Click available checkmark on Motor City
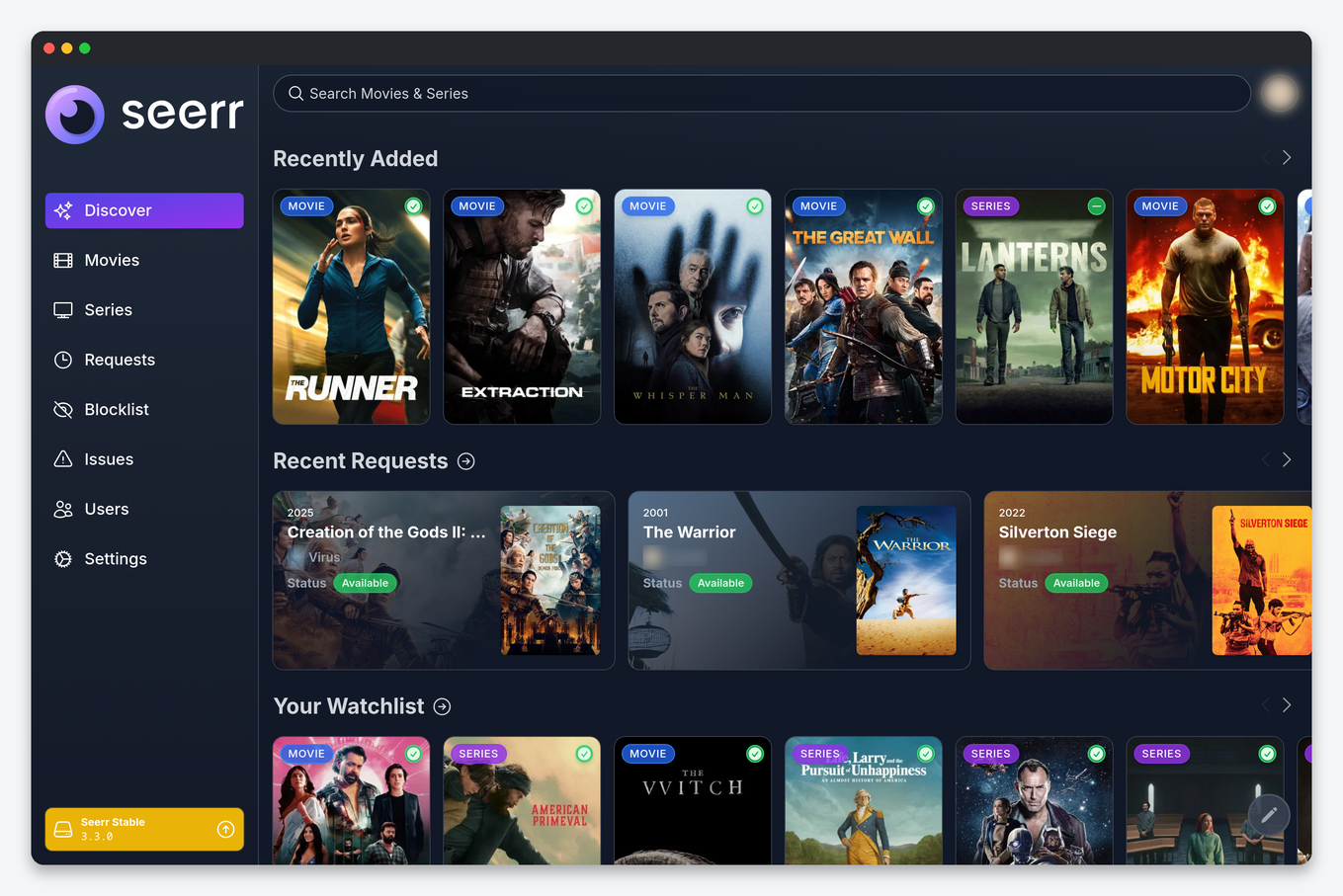The height and width of the screenshot is (896, 1343). click(1267, 206)
